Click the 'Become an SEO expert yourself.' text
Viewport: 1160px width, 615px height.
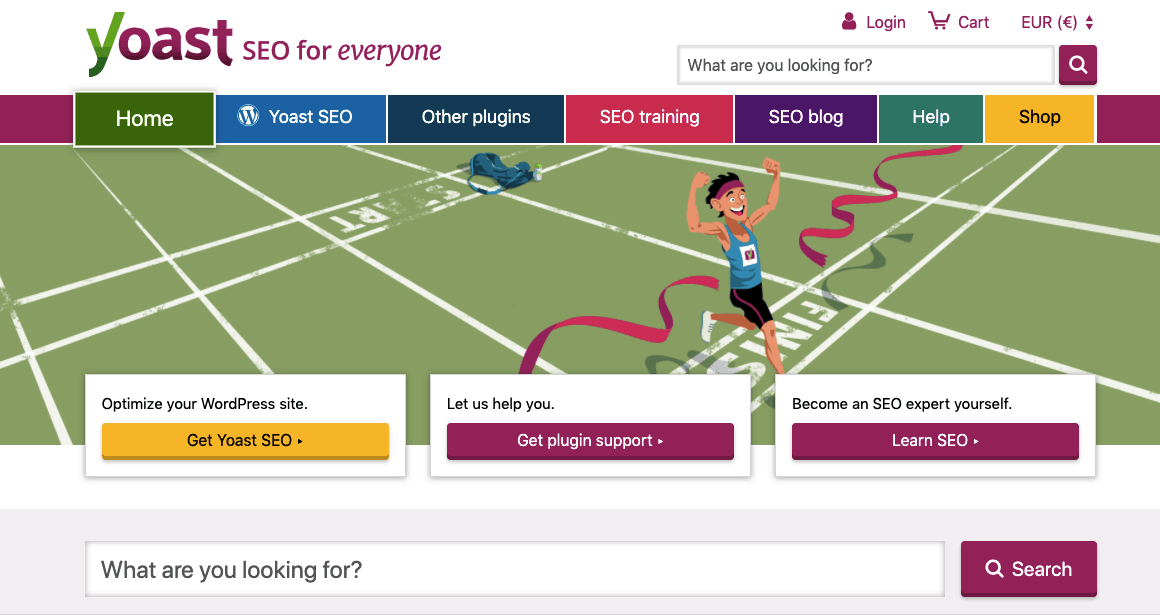click(x=902, y=404)
